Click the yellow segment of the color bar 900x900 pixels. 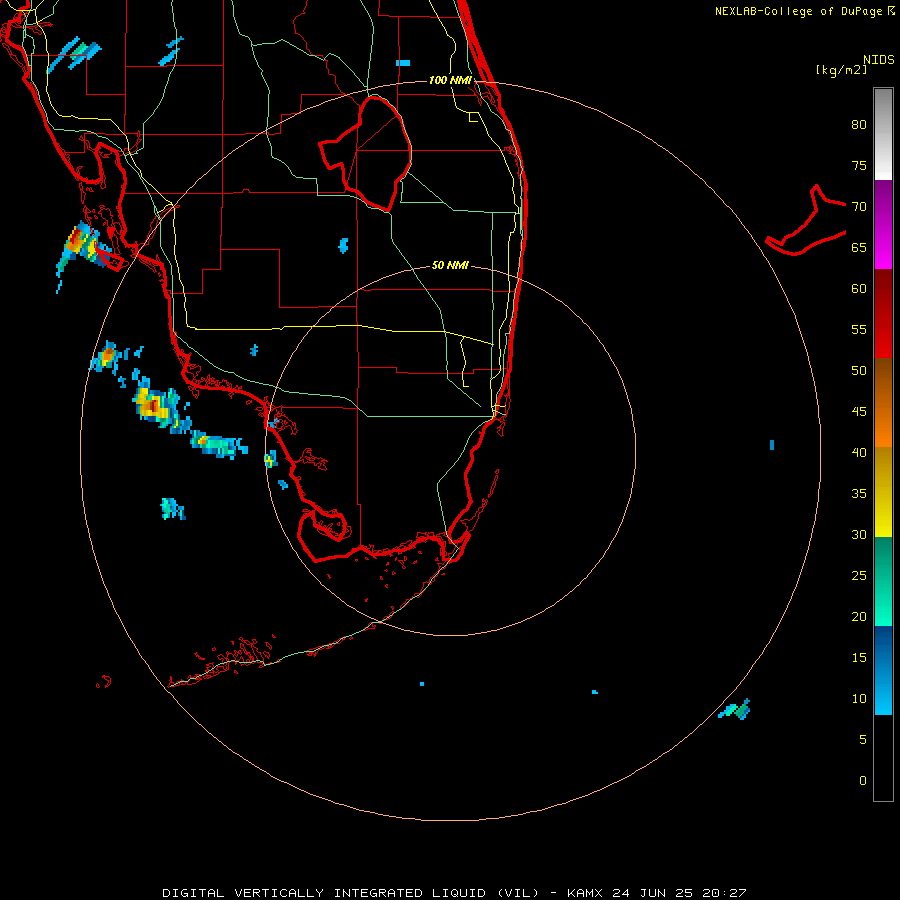[883, 492]
